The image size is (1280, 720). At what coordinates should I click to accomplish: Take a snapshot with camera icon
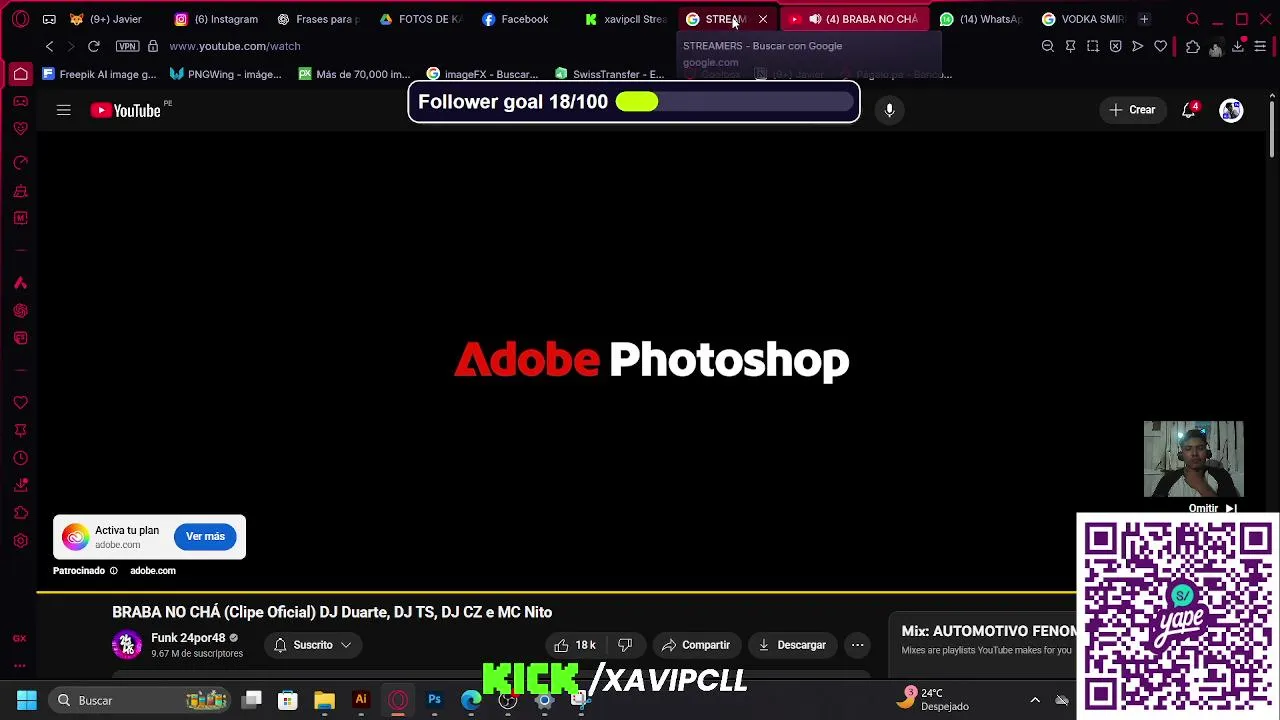coord(1092,46)
